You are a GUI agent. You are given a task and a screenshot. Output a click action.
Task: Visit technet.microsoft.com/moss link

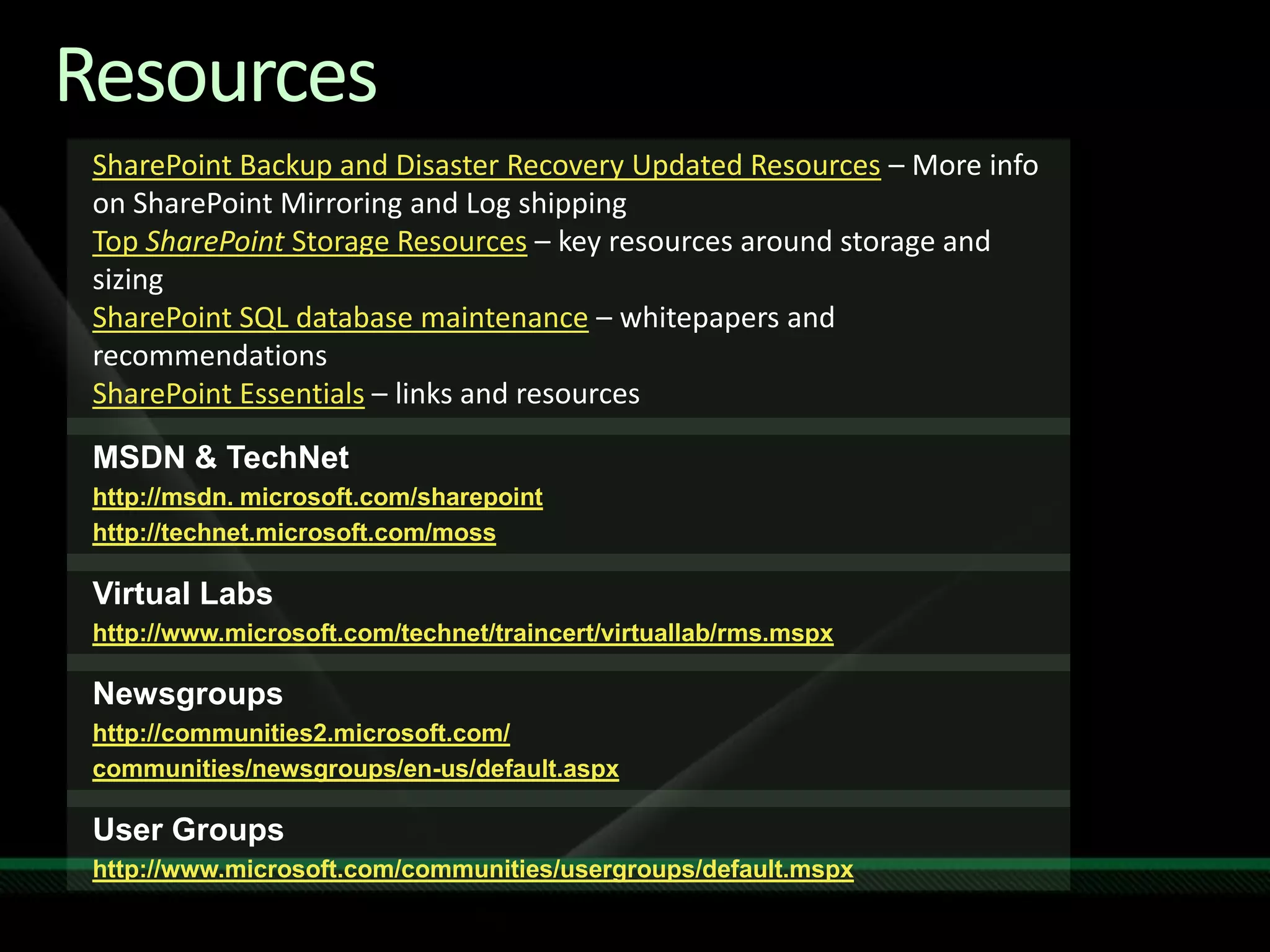click(294, 533)
